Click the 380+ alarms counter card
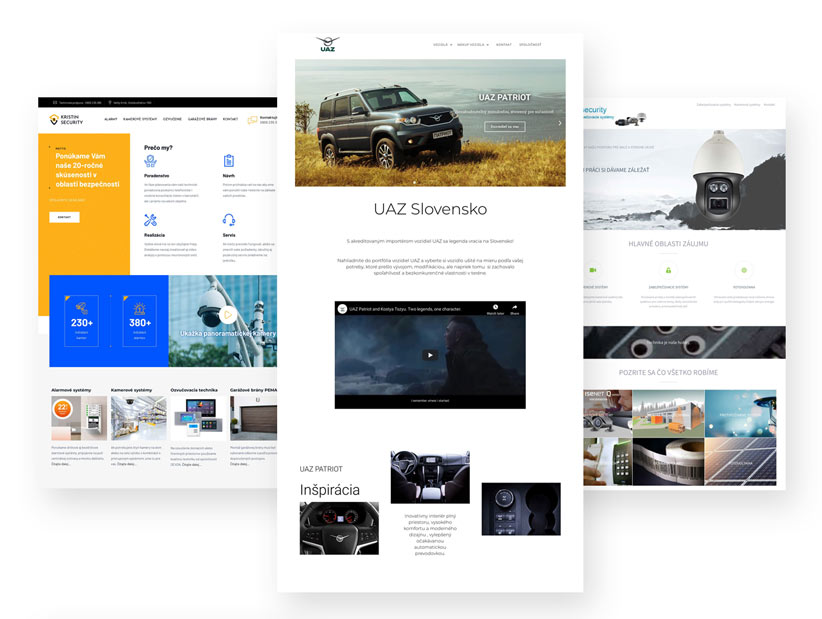 click(139, 321)
